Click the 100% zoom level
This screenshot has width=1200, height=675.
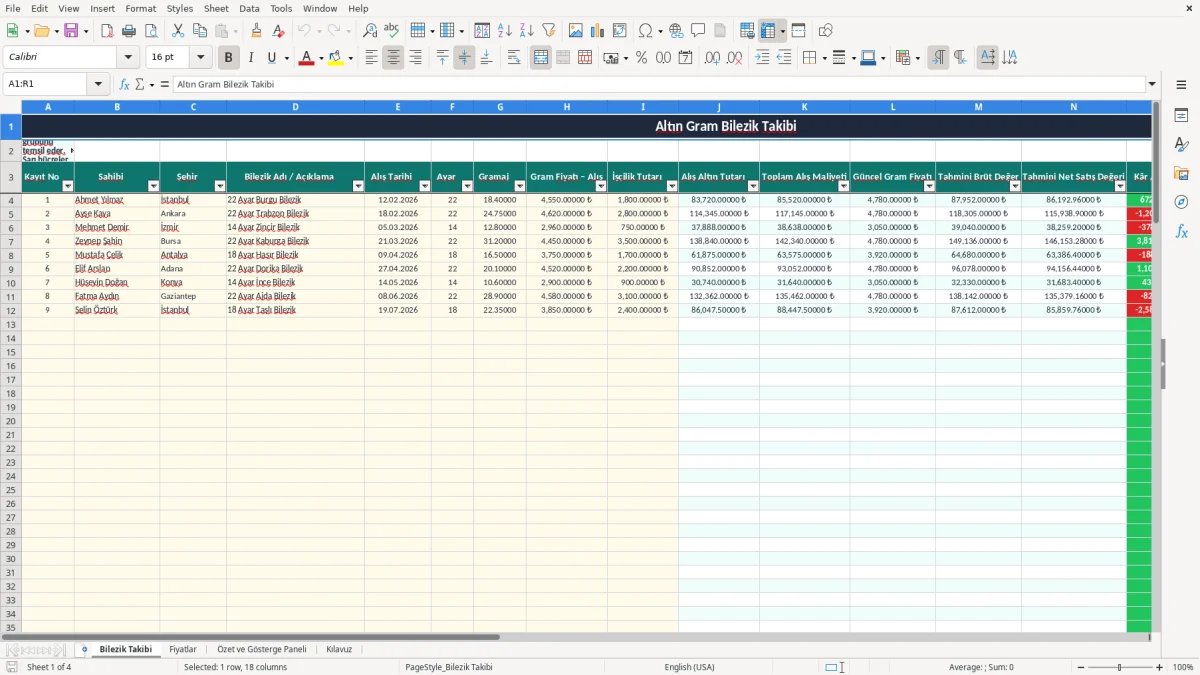coord(1183,667)
